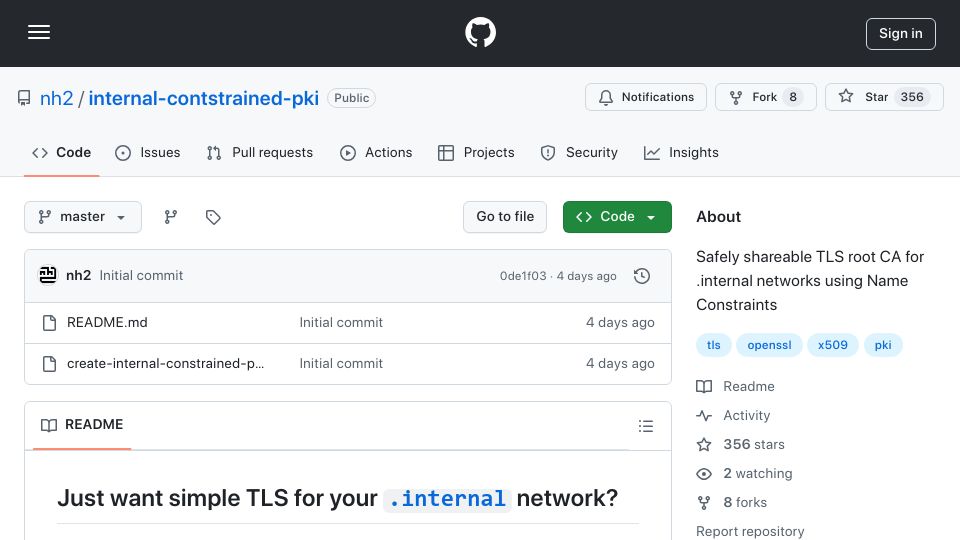Click the tls topic tag

coord(713,345)
